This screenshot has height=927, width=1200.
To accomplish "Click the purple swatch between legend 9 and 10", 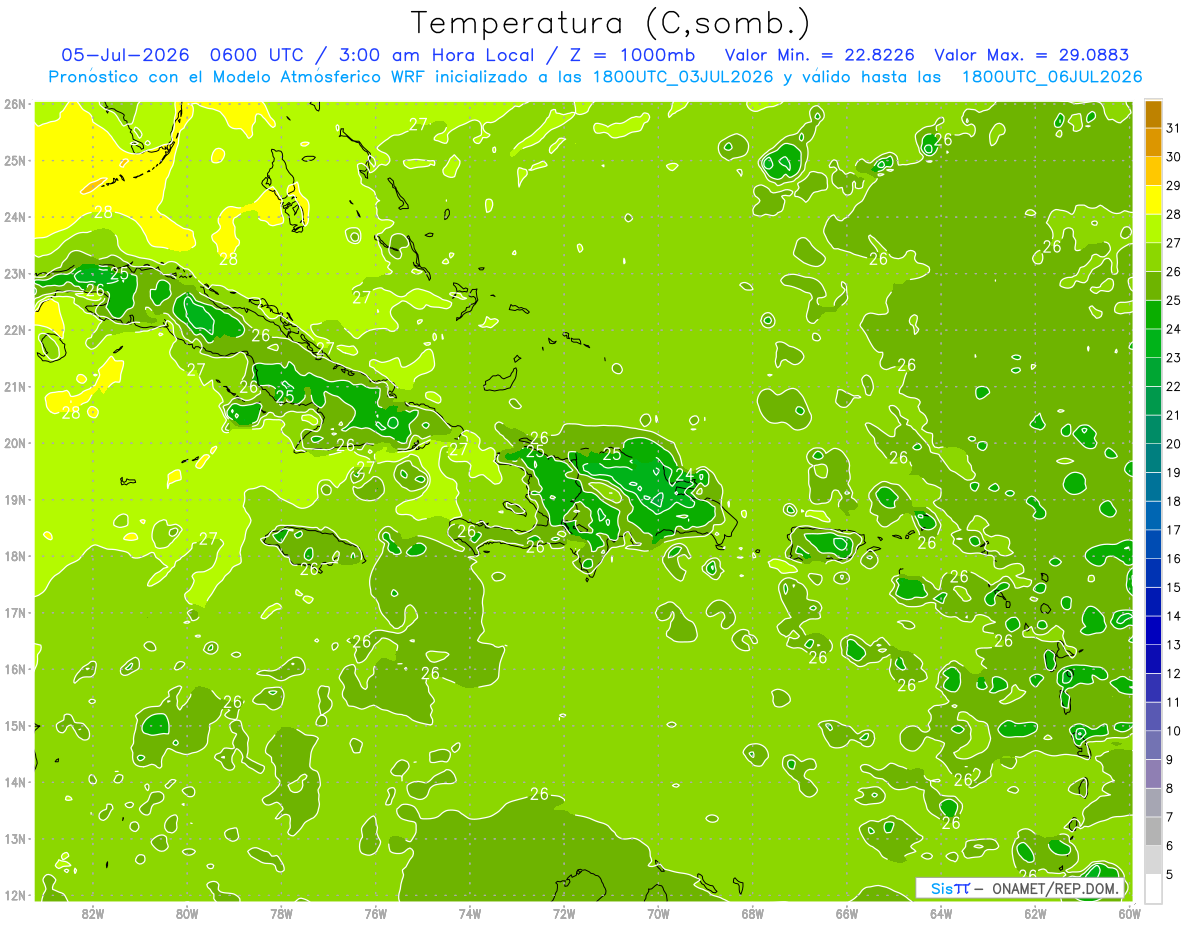I will point(1153,745).
